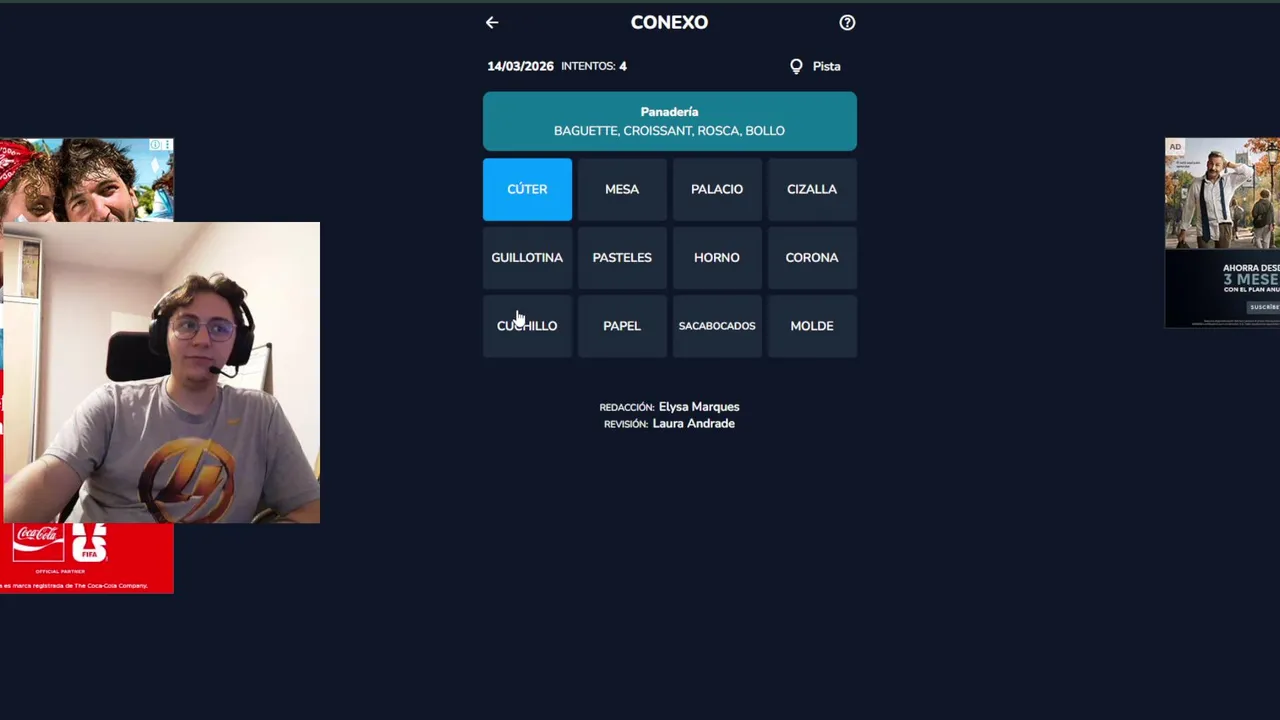
Task: Open the Coca-Cola FIFA ad banner
Action: (x=87, y=557)
